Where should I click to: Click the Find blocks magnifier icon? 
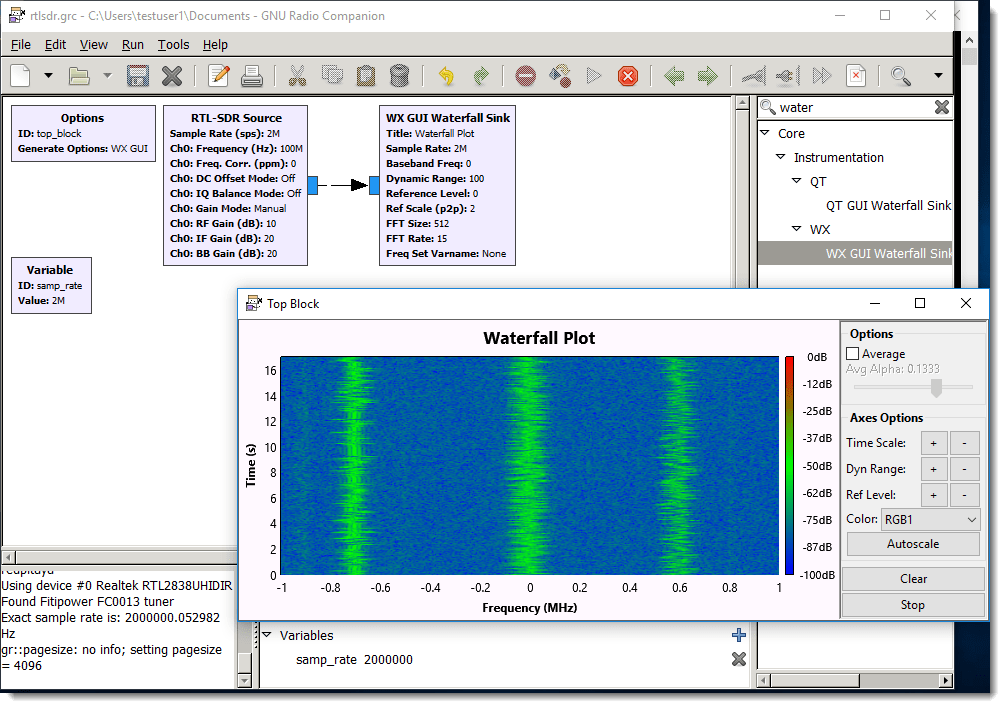pos(900,76)
